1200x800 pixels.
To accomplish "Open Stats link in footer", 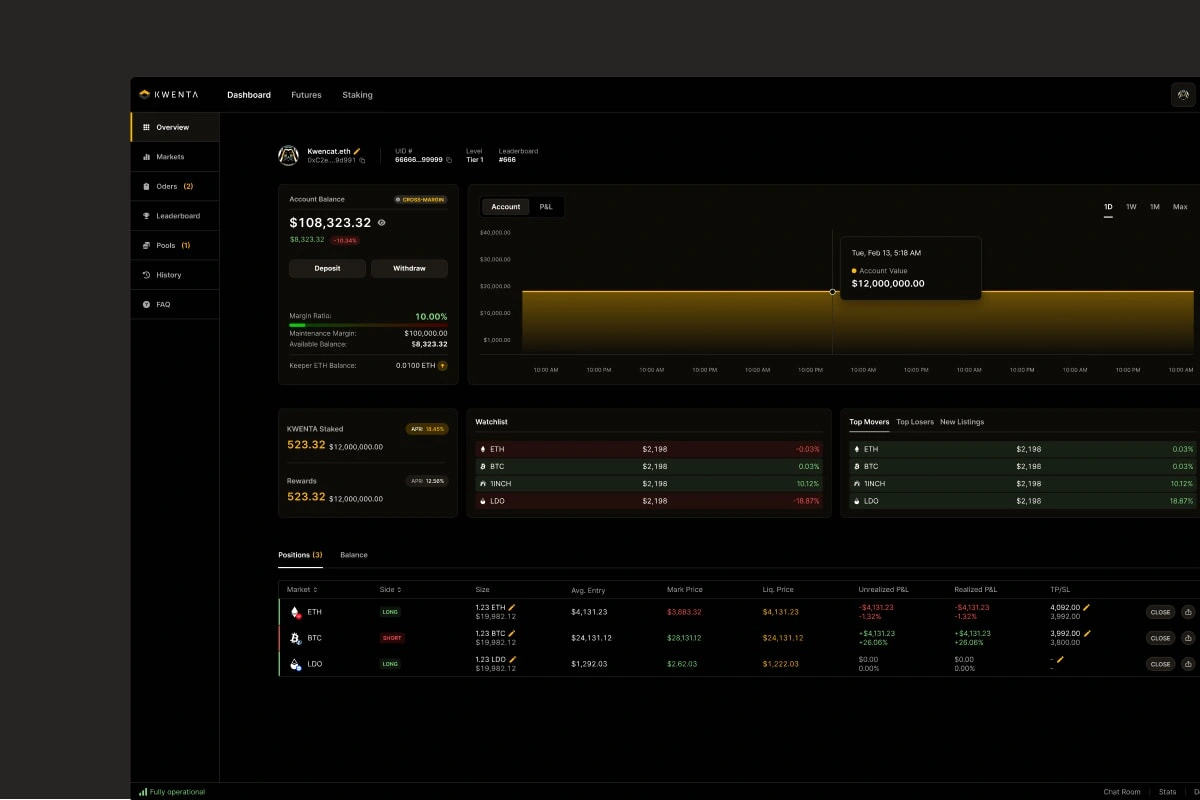I will click(1167, 792).
